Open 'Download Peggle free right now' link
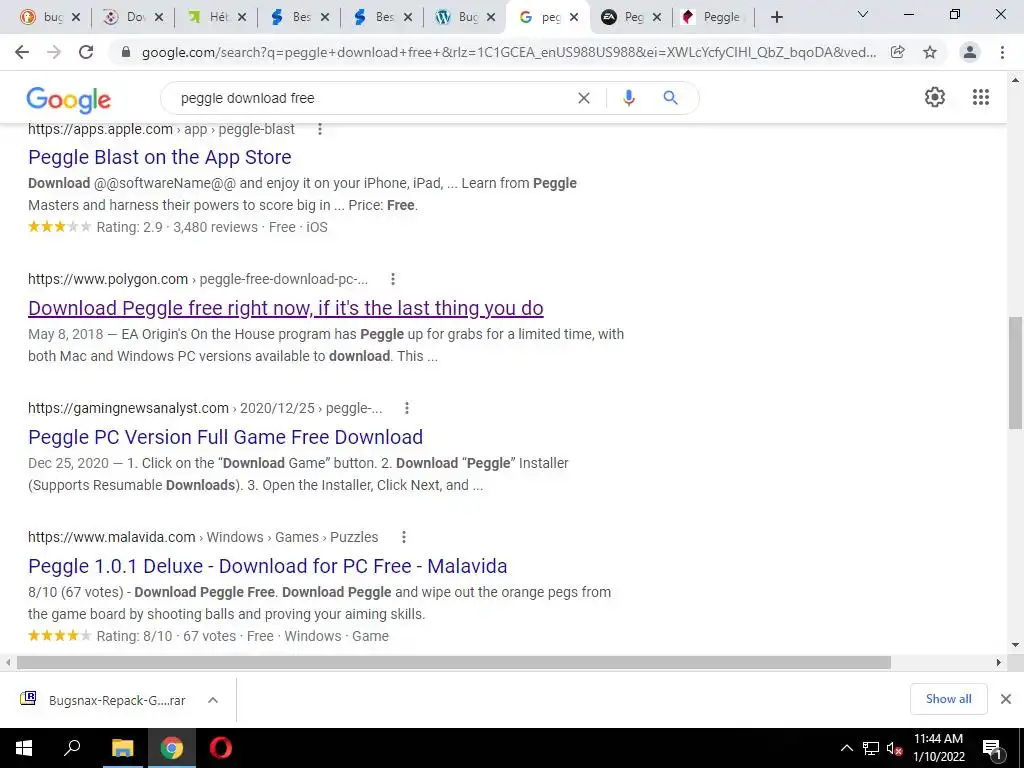Screen dimensions: 1024x768 pyautogui.click(x=286, y=308)
